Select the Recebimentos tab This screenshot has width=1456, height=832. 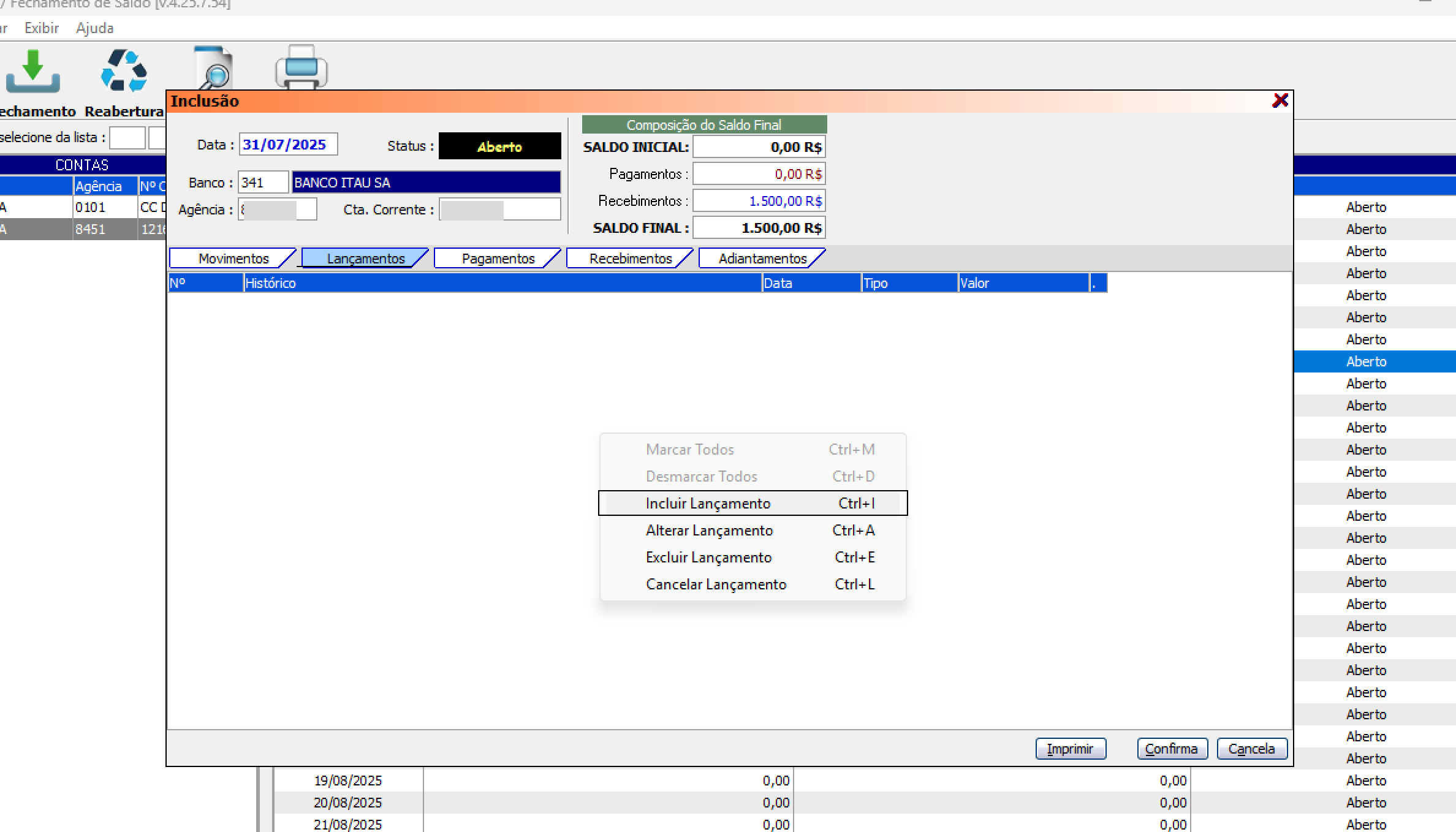(630, 259)
